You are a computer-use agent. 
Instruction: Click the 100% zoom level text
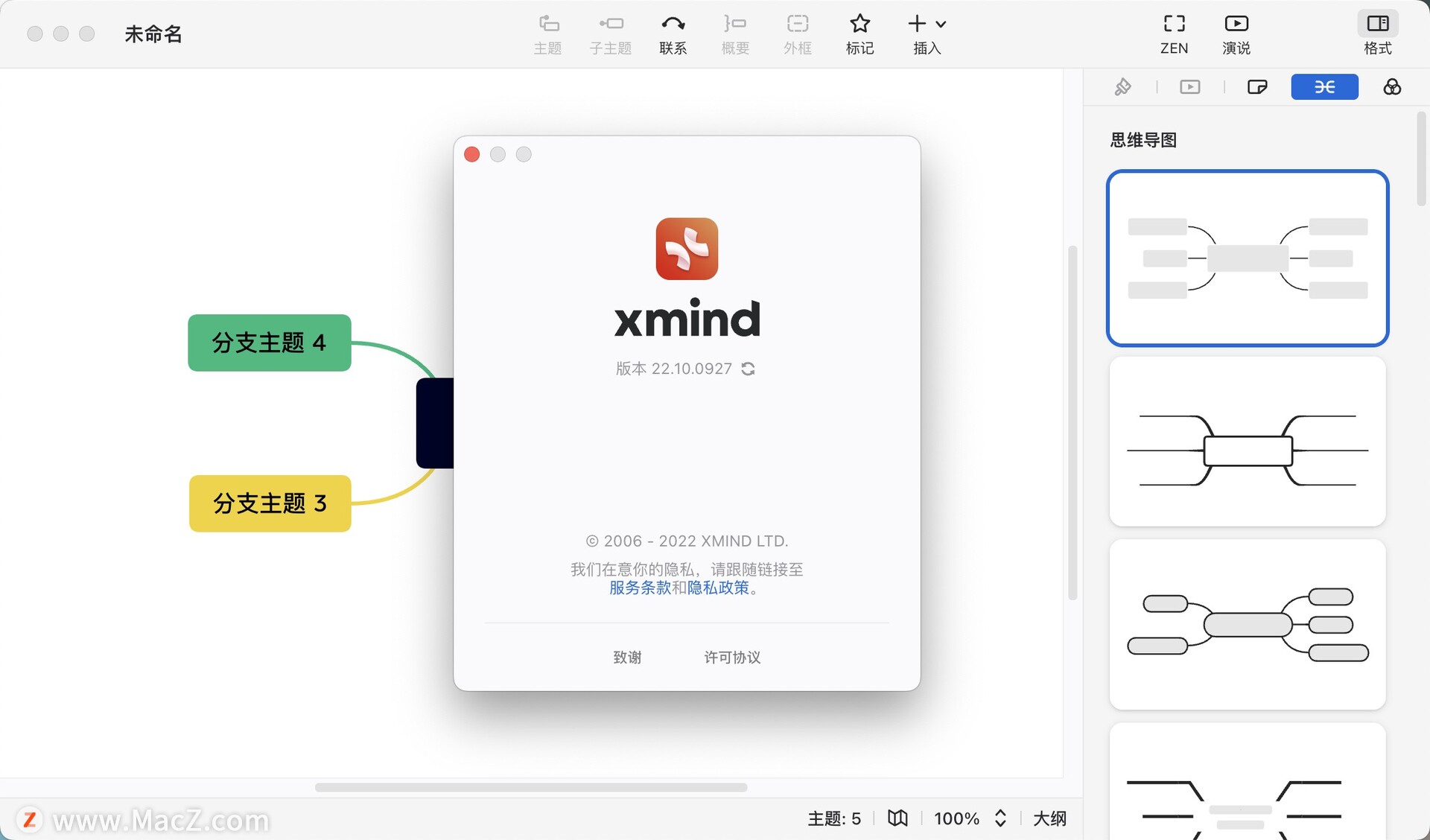(x=956, y=818)
